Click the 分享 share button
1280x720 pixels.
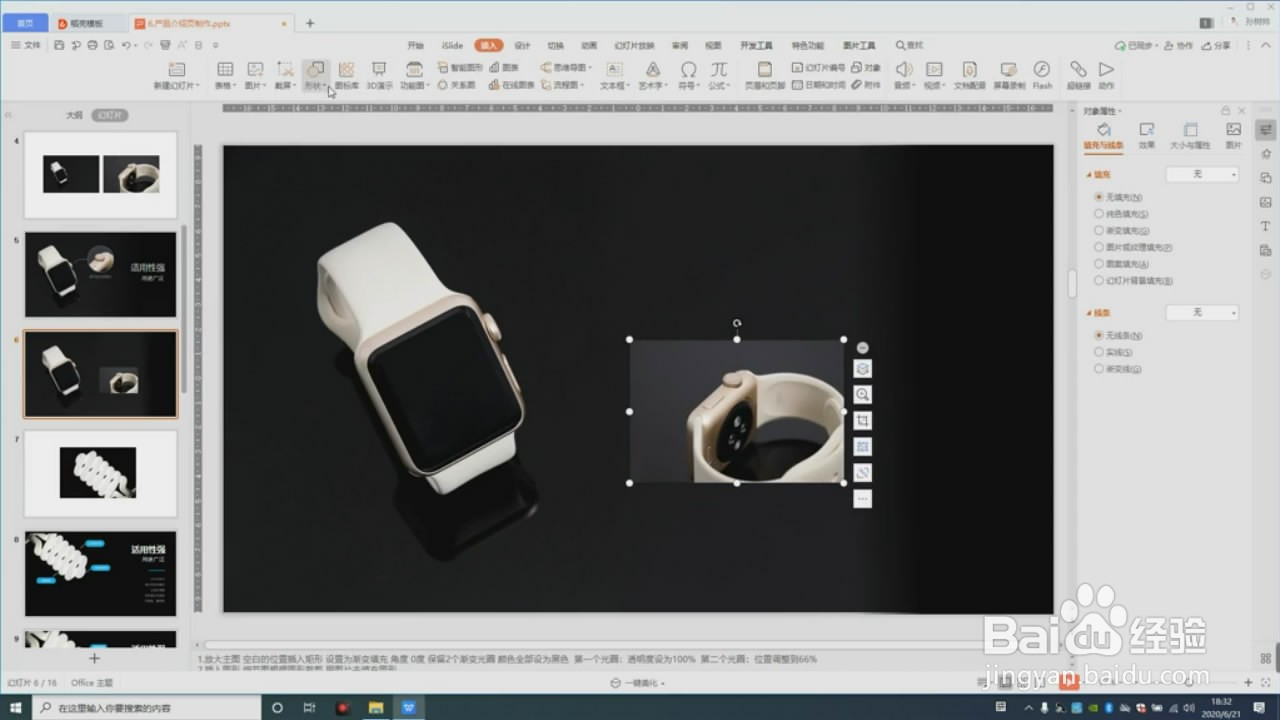[1217, 45]
